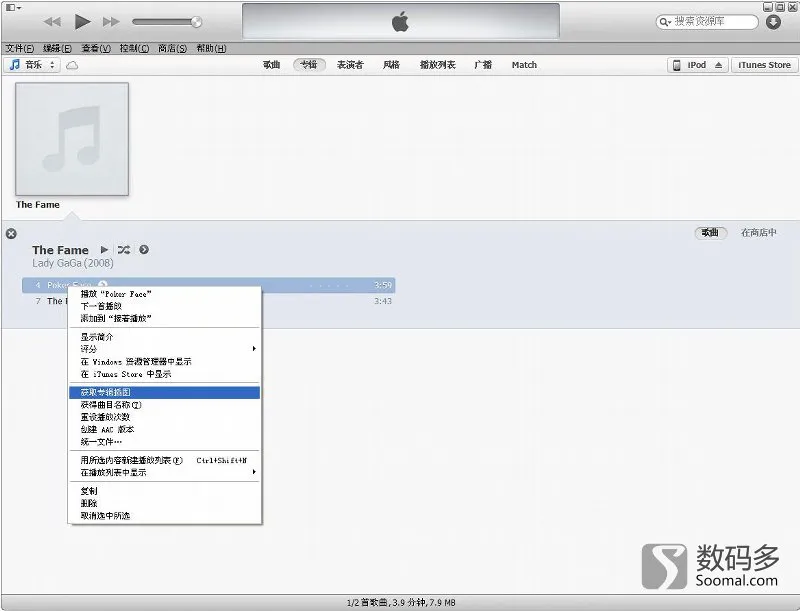Choose 添加到 "接着播放" menu entry
This screenshot has height=611, width=800.
tap(164, 318)
